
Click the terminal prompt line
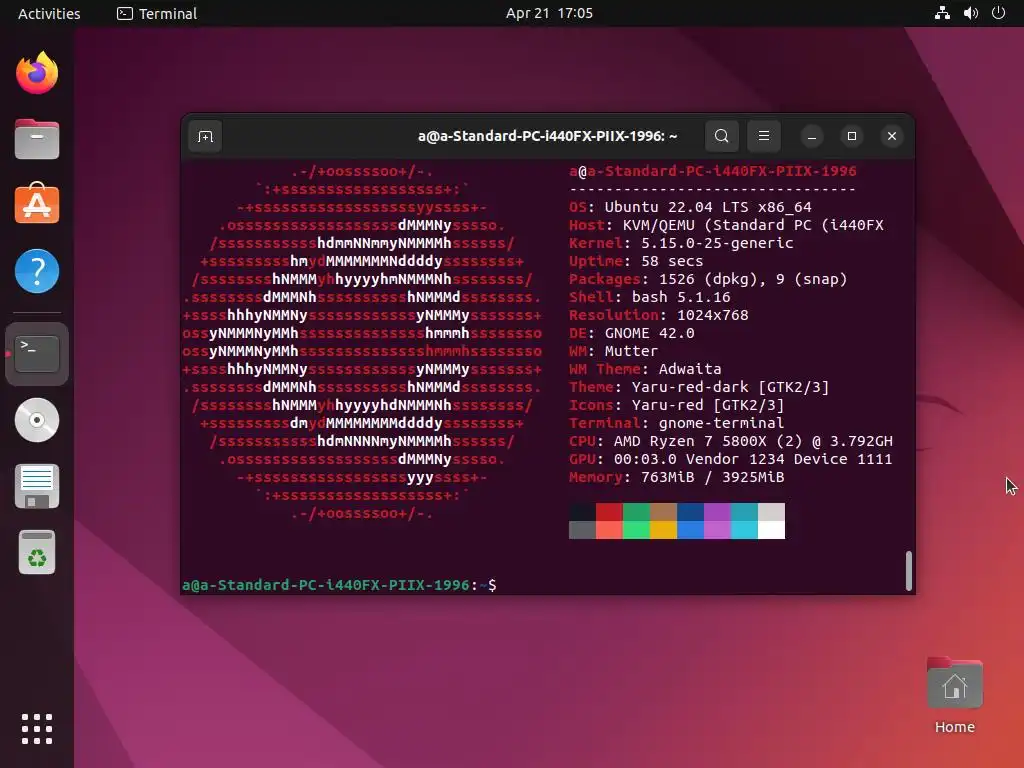339,585
